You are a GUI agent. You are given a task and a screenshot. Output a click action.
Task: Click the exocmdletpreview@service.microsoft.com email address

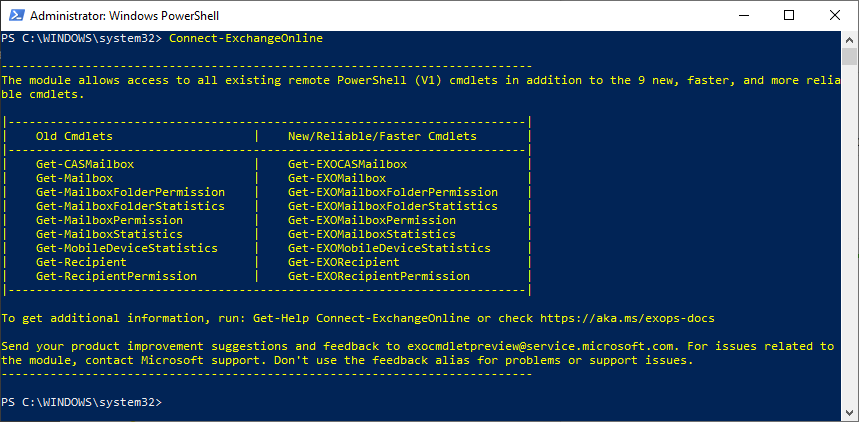543,346
